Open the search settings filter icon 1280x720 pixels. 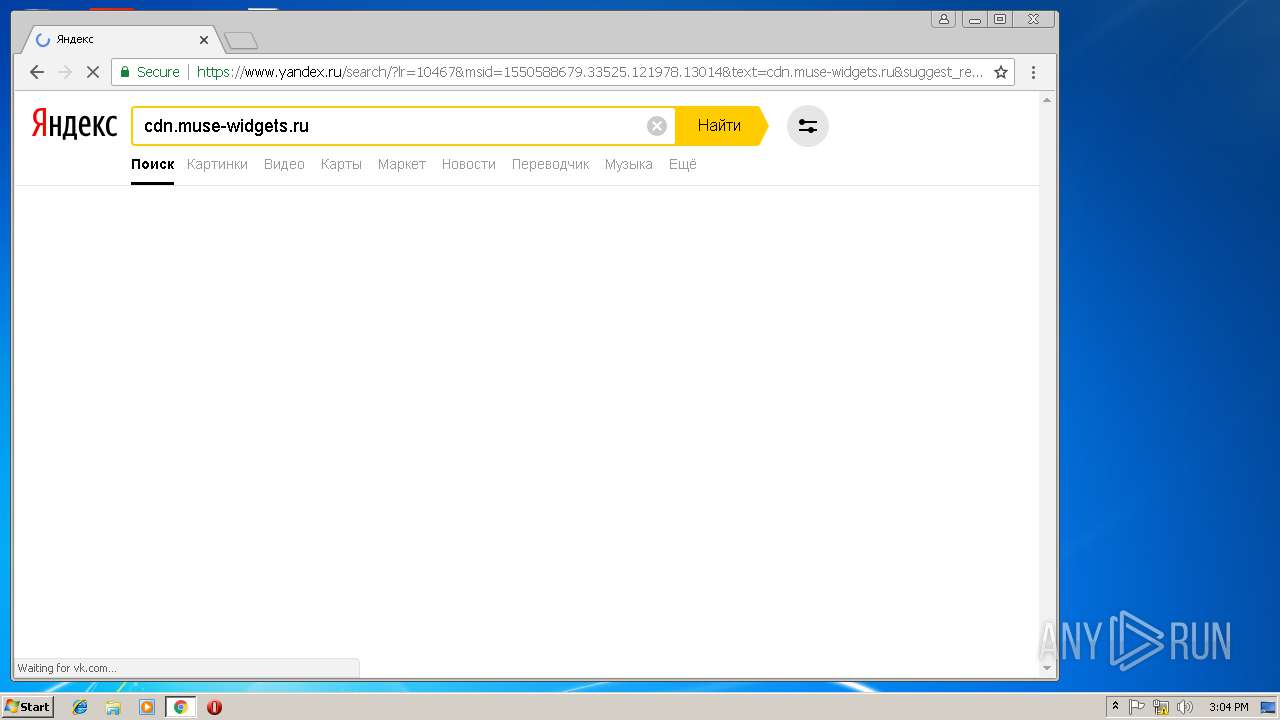coord(808,126)
